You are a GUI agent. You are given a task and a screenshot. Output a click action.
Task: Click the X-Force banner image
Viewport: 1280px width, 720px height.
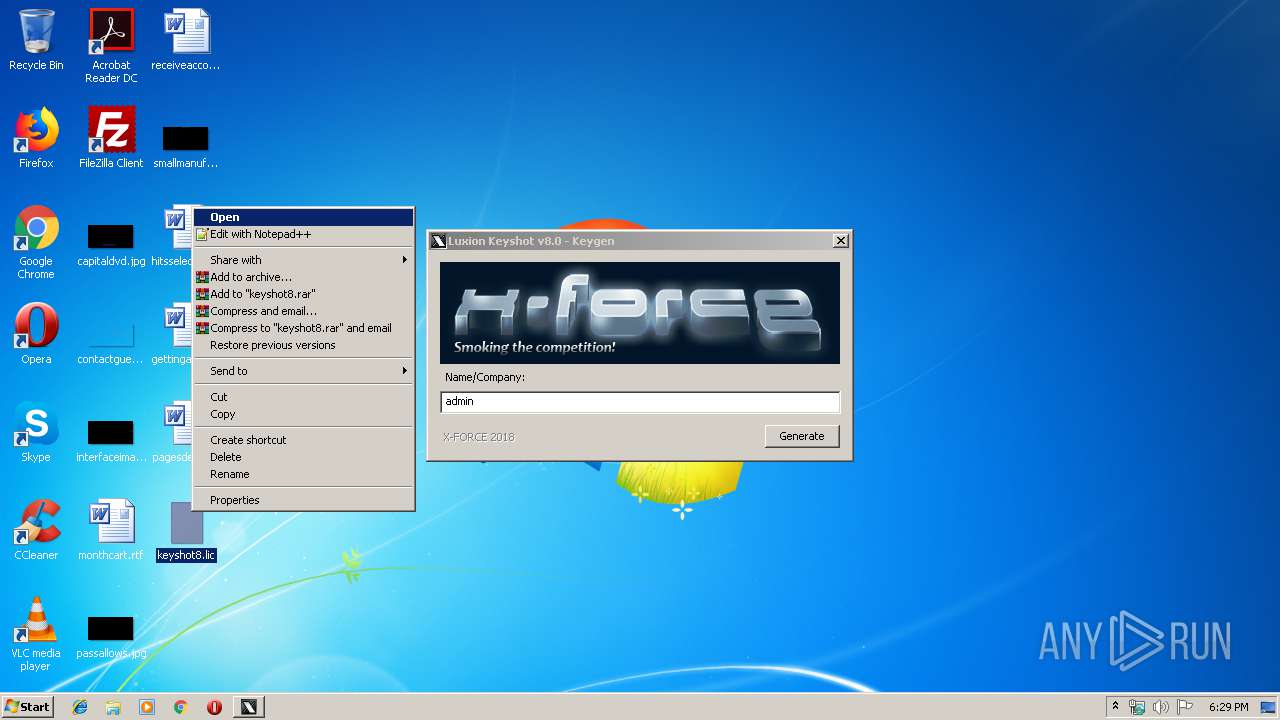(640, 313)
